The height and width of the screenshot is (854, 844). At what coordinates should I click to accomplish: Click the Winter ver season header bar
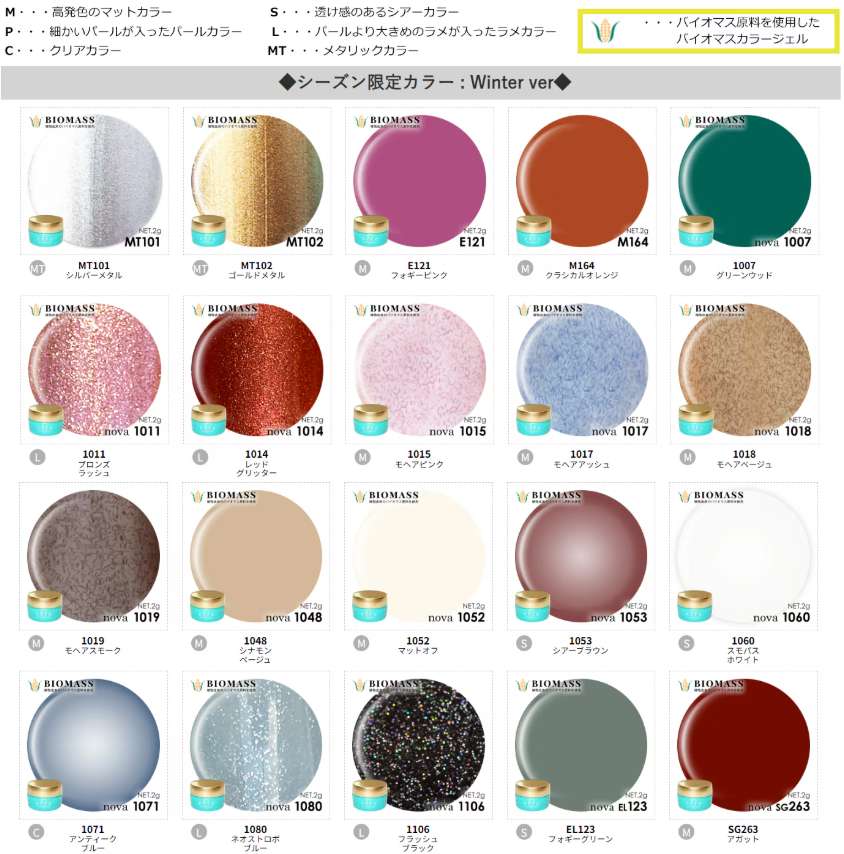(x=421, y=83)
